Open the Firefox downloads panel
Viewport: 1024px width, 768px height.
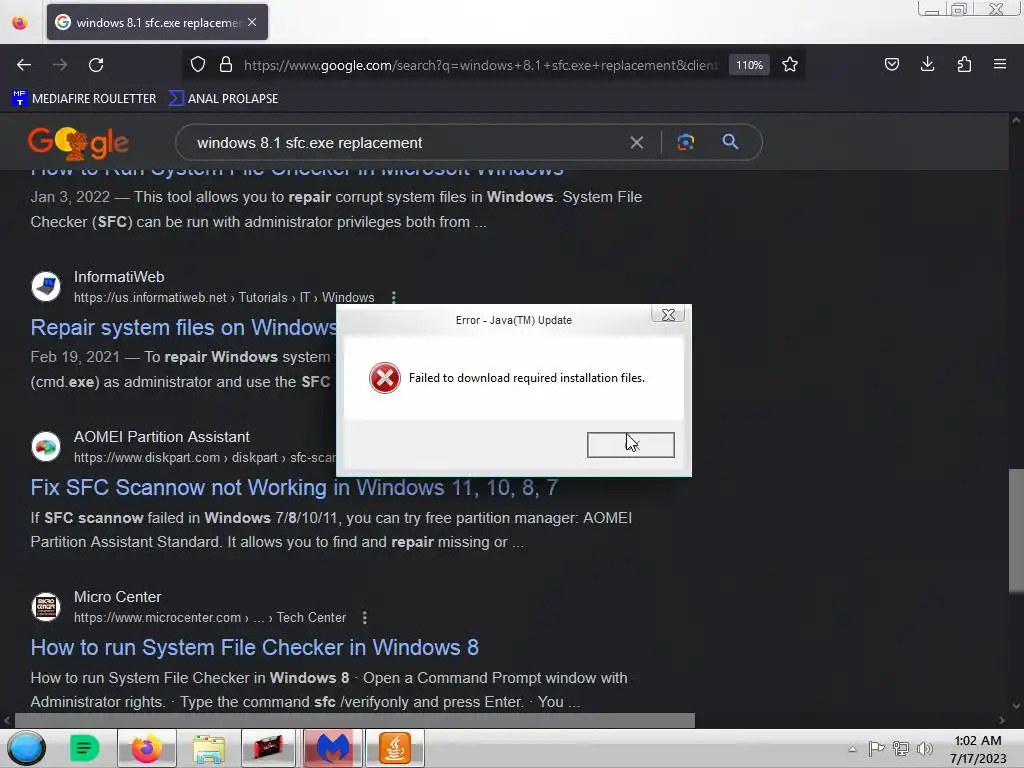point(927,65)
